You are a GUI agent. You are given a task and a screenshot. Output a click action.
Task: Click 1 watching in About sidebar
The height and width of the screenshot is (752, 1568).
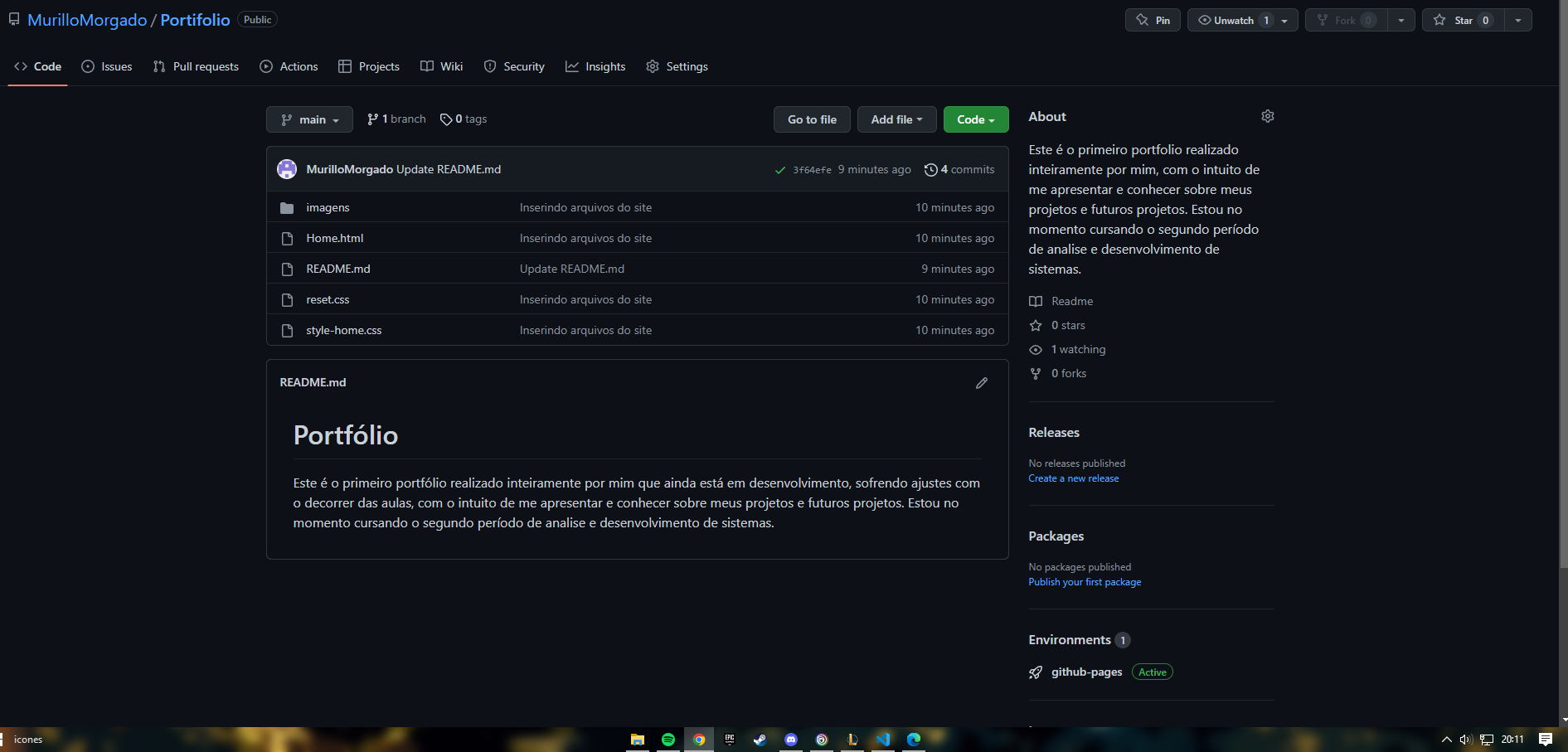tap(1067, 349)
